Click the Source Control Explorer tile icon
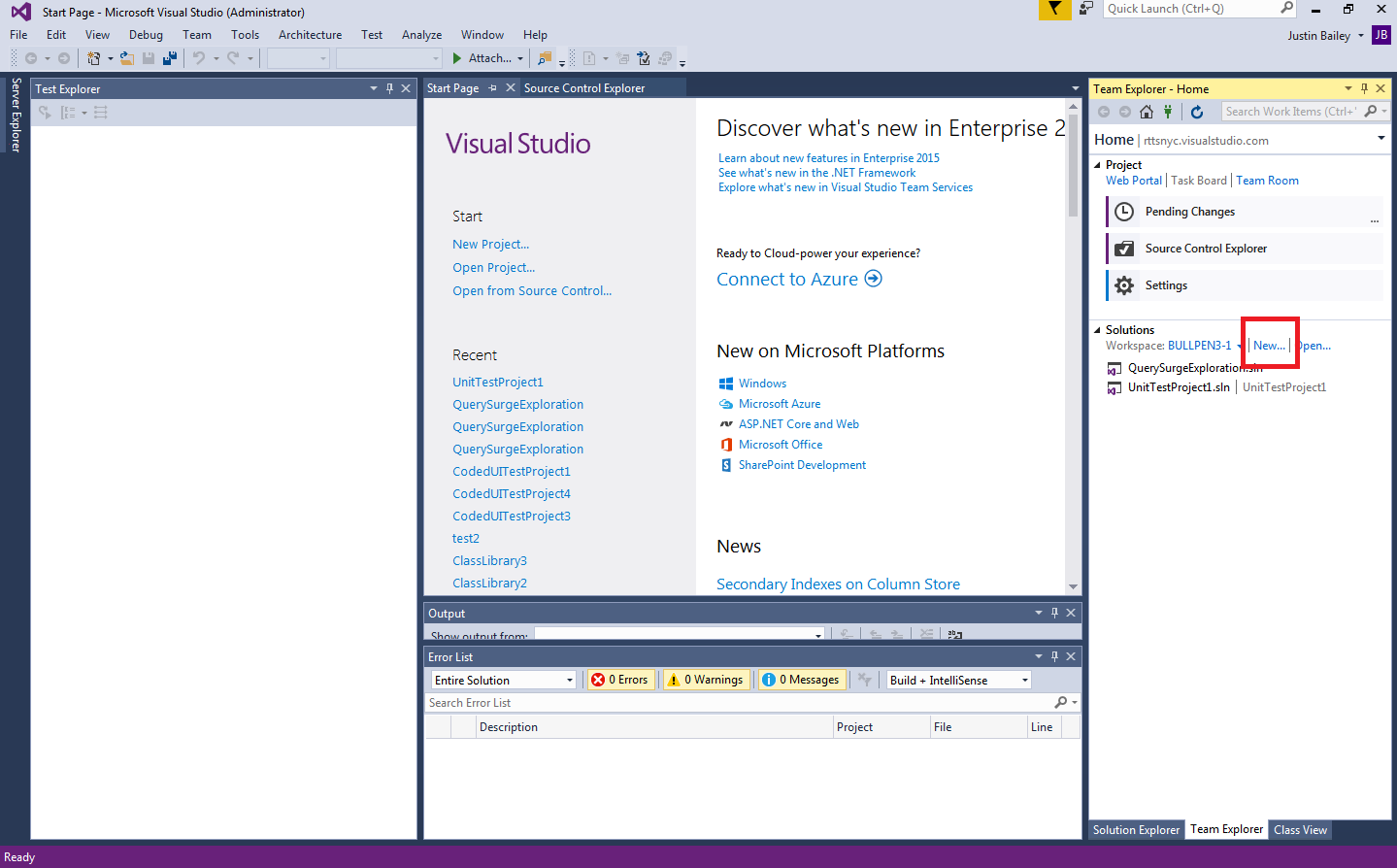 coord(1124,249)
